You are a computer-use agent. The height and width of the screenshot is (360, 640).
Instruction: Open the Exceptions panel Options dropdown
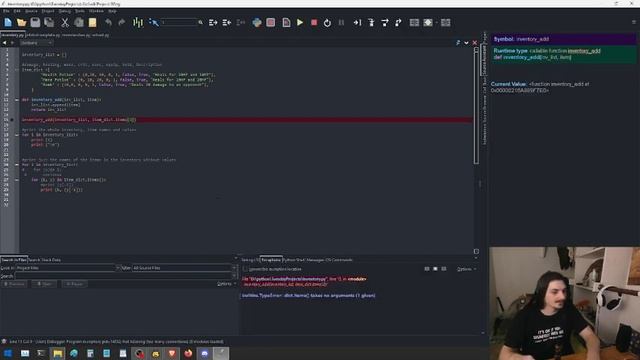pos(466,269)
